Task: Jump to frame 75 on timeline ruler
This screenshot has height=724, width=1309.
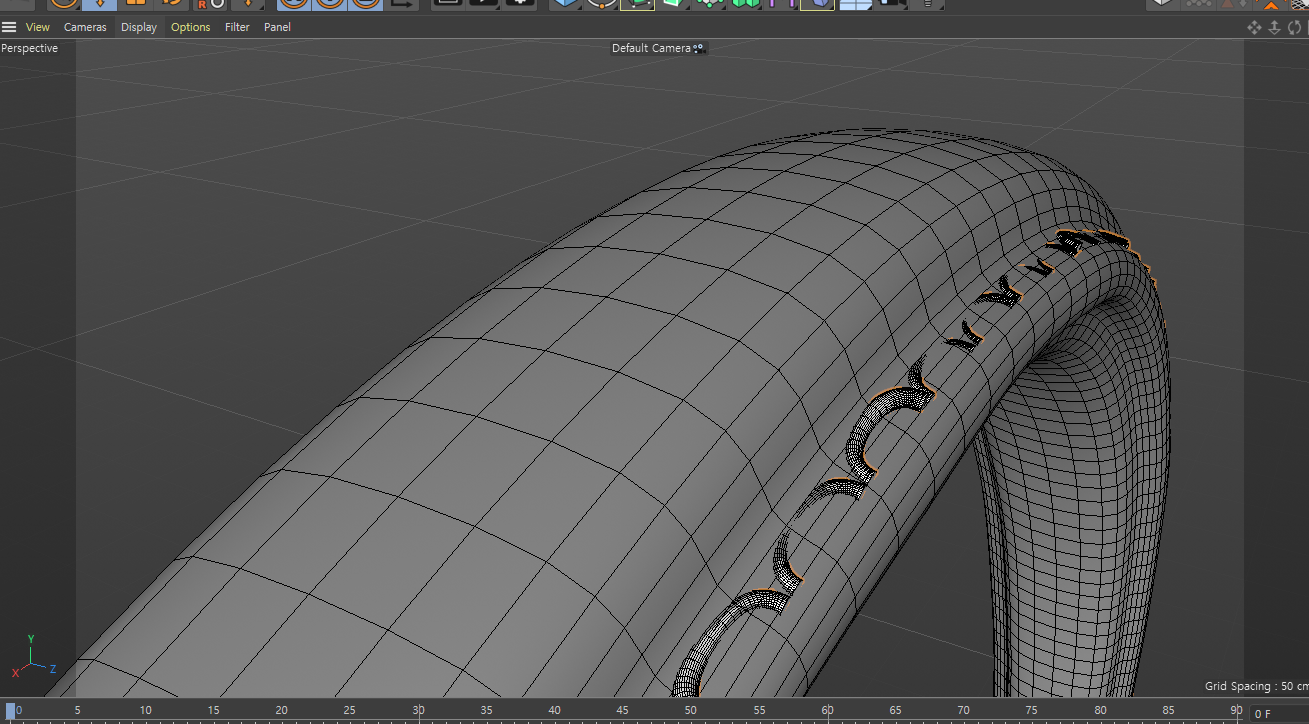Action: (1032, 710)
